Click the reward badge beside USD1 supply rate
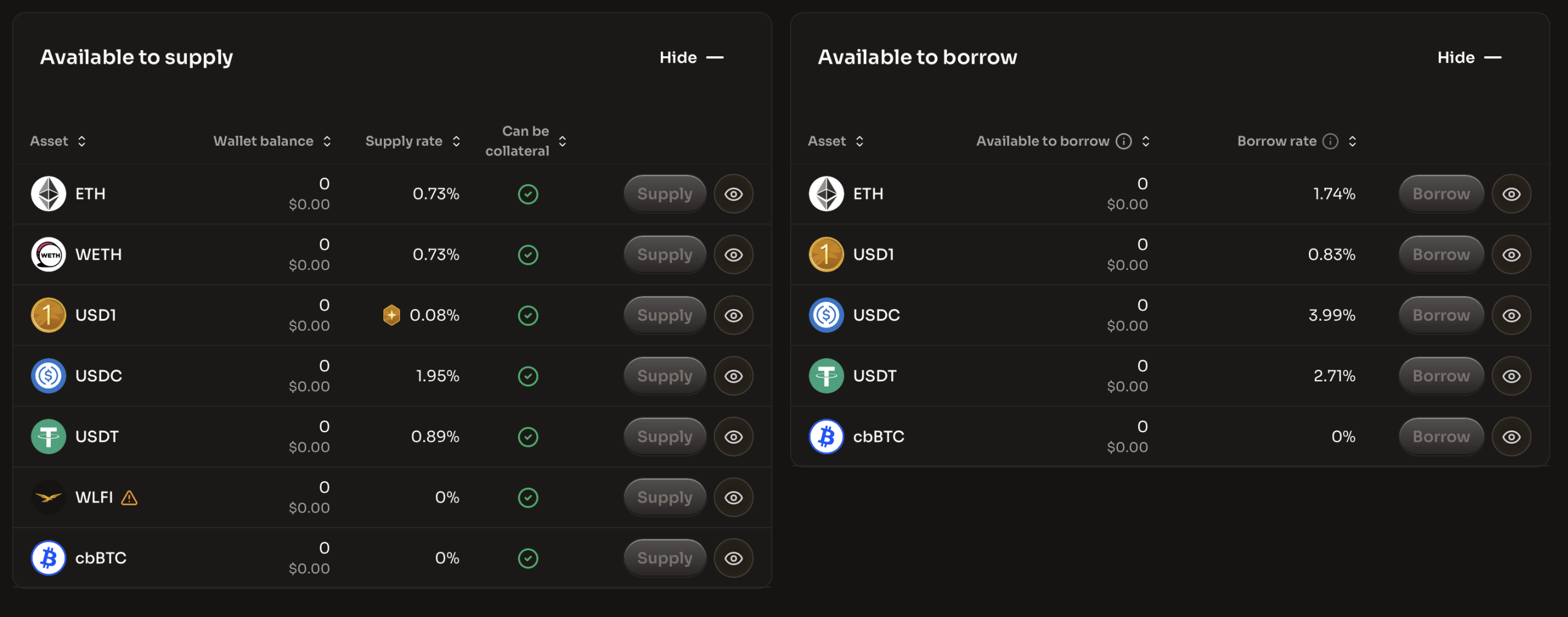Image resolution: width=1568 pixels, height=617 pixels. coord(391,315)
